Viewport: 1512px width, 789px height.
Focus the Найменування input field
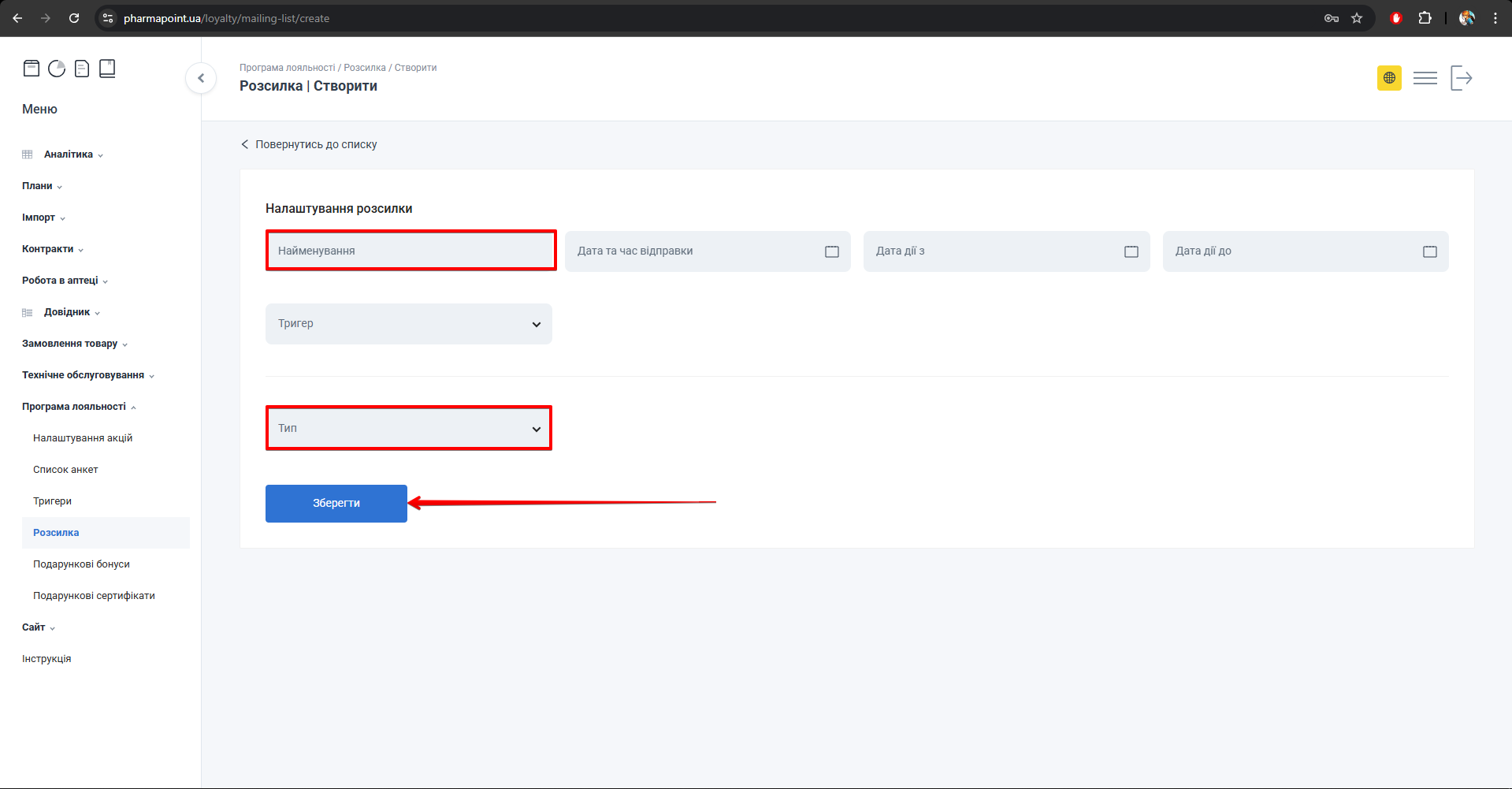tap(411, 251)
